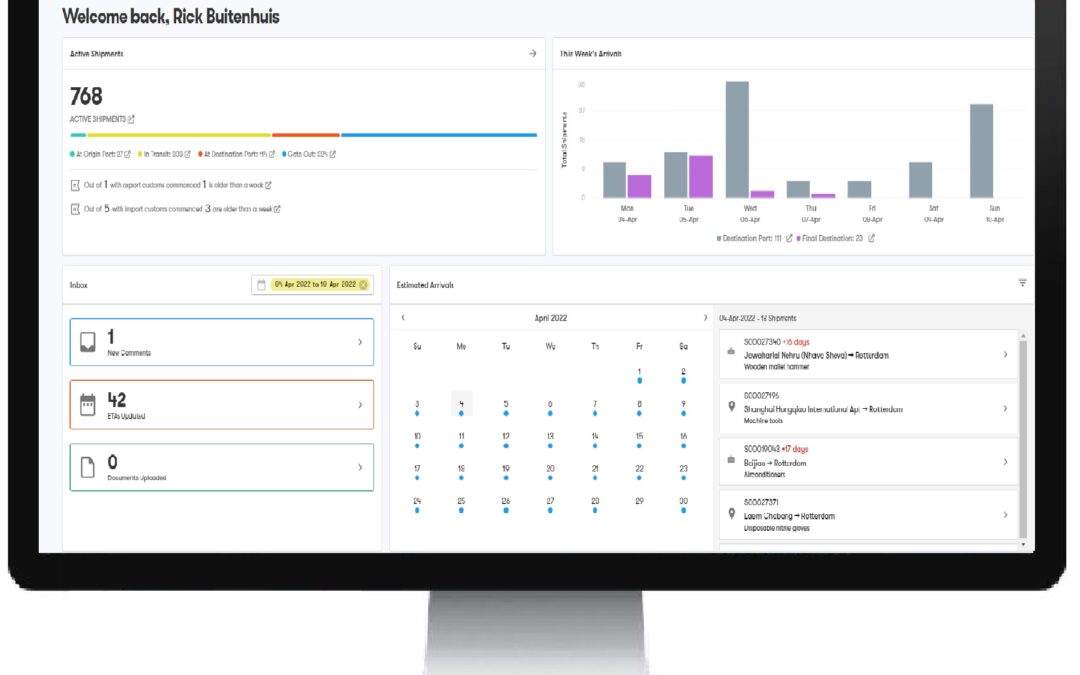Open external link beside ACTIVE SHIPMENTS label
1080x675 pixels.
pyautogui.click(x=132, y=119)
